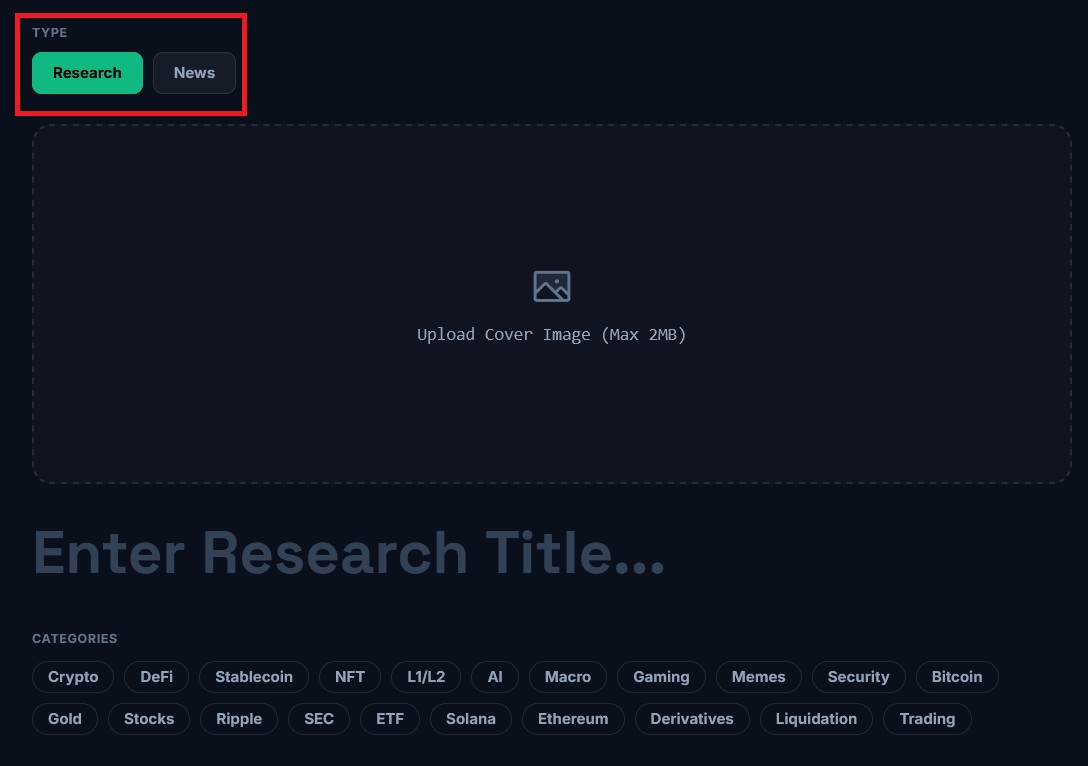The height and width of the screenshot is (766, 1088).
Task: Click the cover image upload icon
Action: (551, 286)
